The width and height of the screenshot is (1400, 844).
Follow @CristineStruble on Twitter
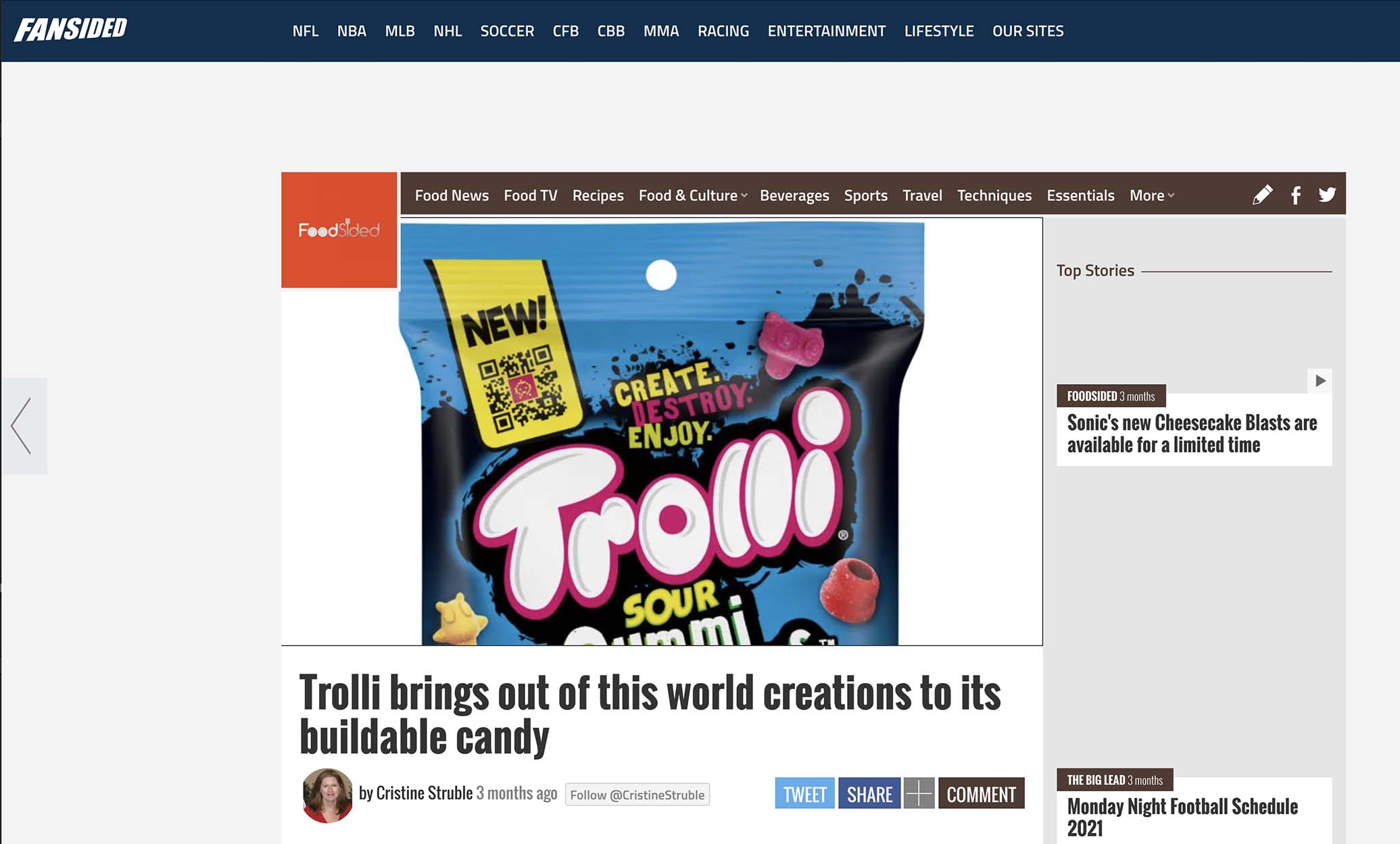tap(637, 795)
